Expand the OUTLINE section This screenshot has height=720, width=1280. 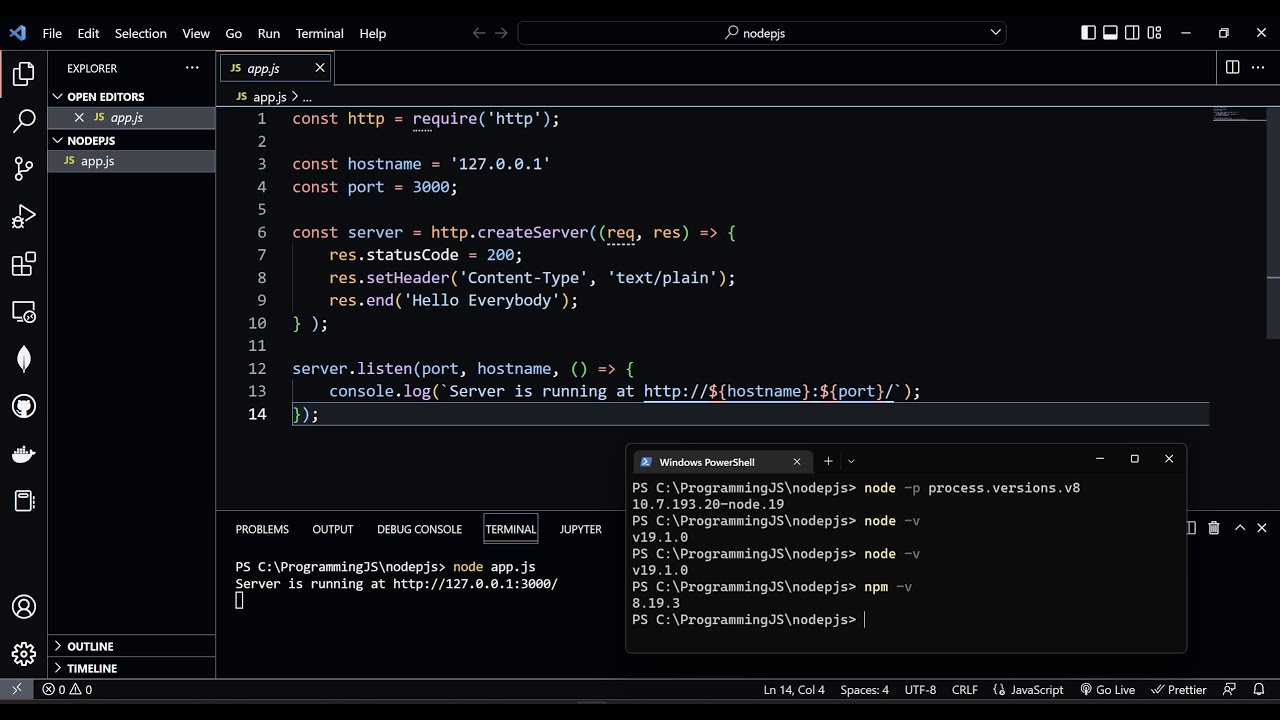pyautogui.click(x=131, y=646)
